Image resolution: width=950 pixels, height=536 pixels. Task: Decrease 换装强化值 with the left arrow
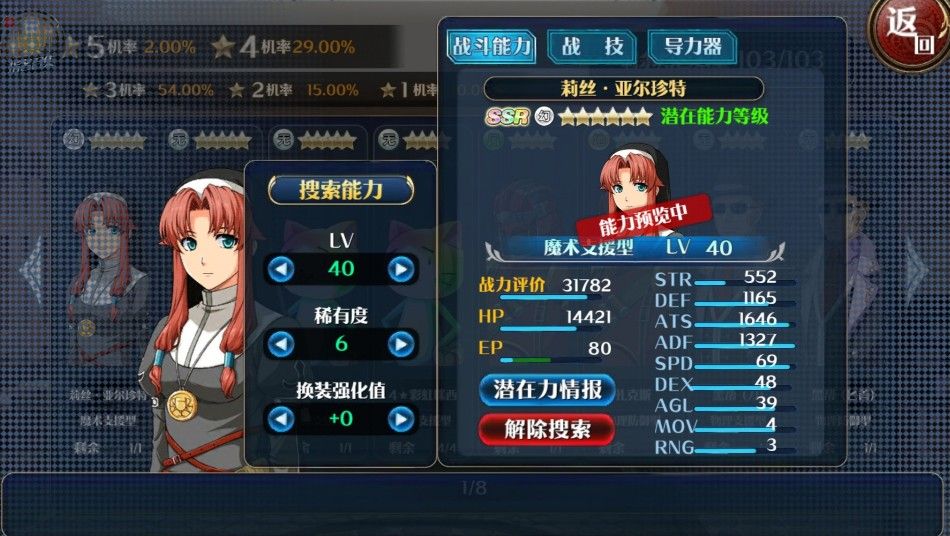(x=281, y=419)
